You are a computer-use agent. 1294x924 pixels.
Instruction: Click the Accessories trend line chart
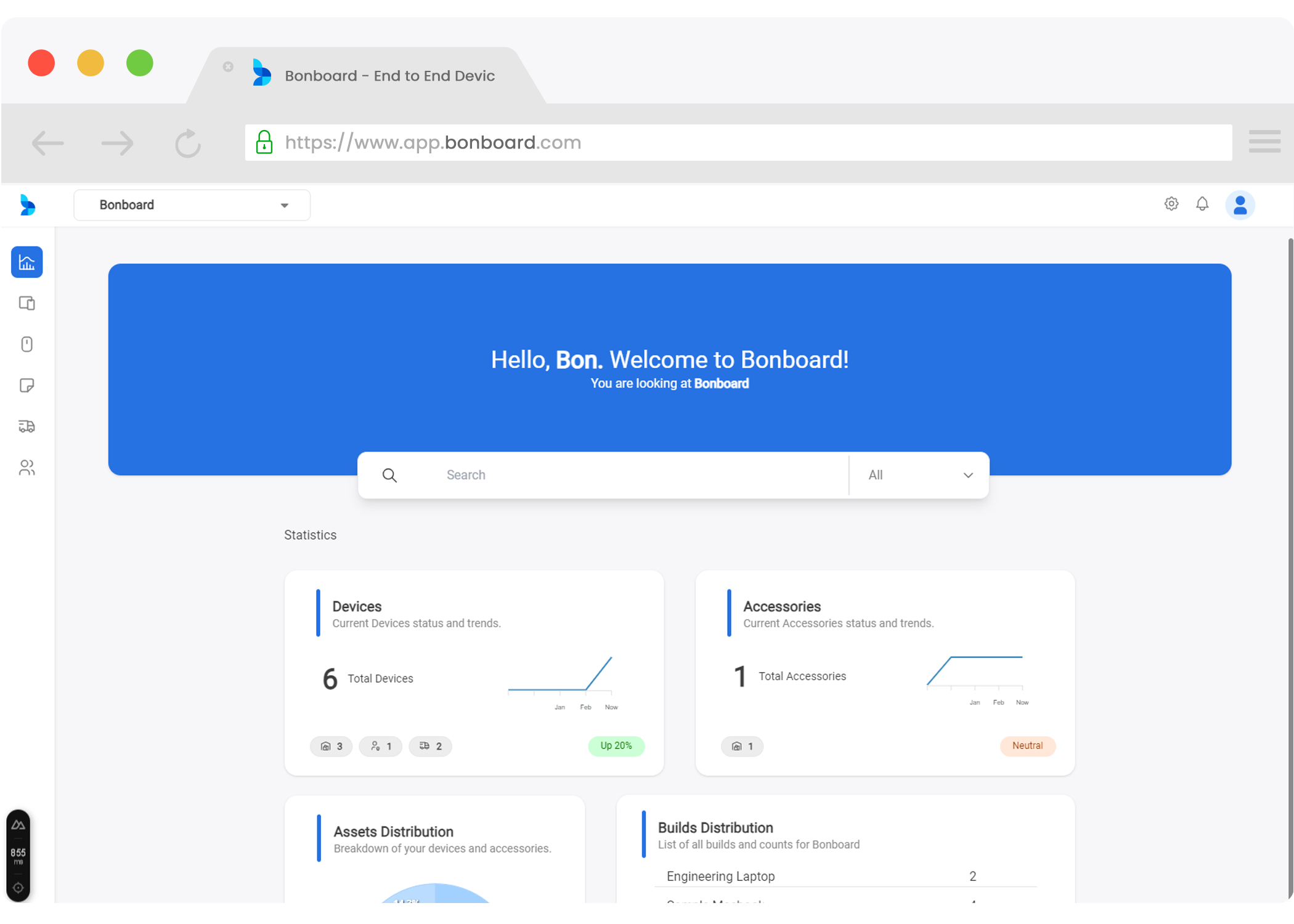977,679
